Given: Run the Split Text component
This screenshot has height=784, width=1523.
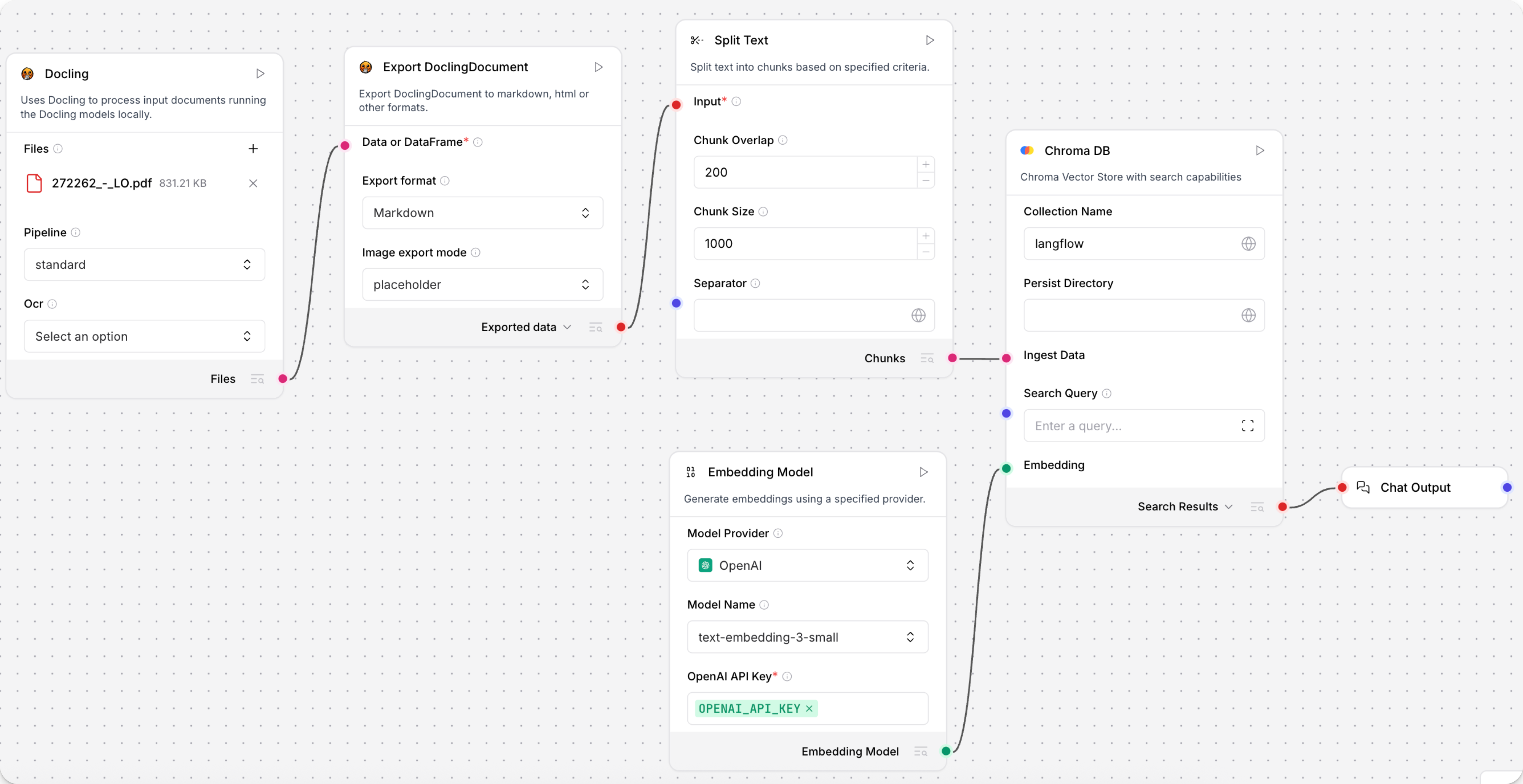Looking at the screenshot, I should coord(929,40).
